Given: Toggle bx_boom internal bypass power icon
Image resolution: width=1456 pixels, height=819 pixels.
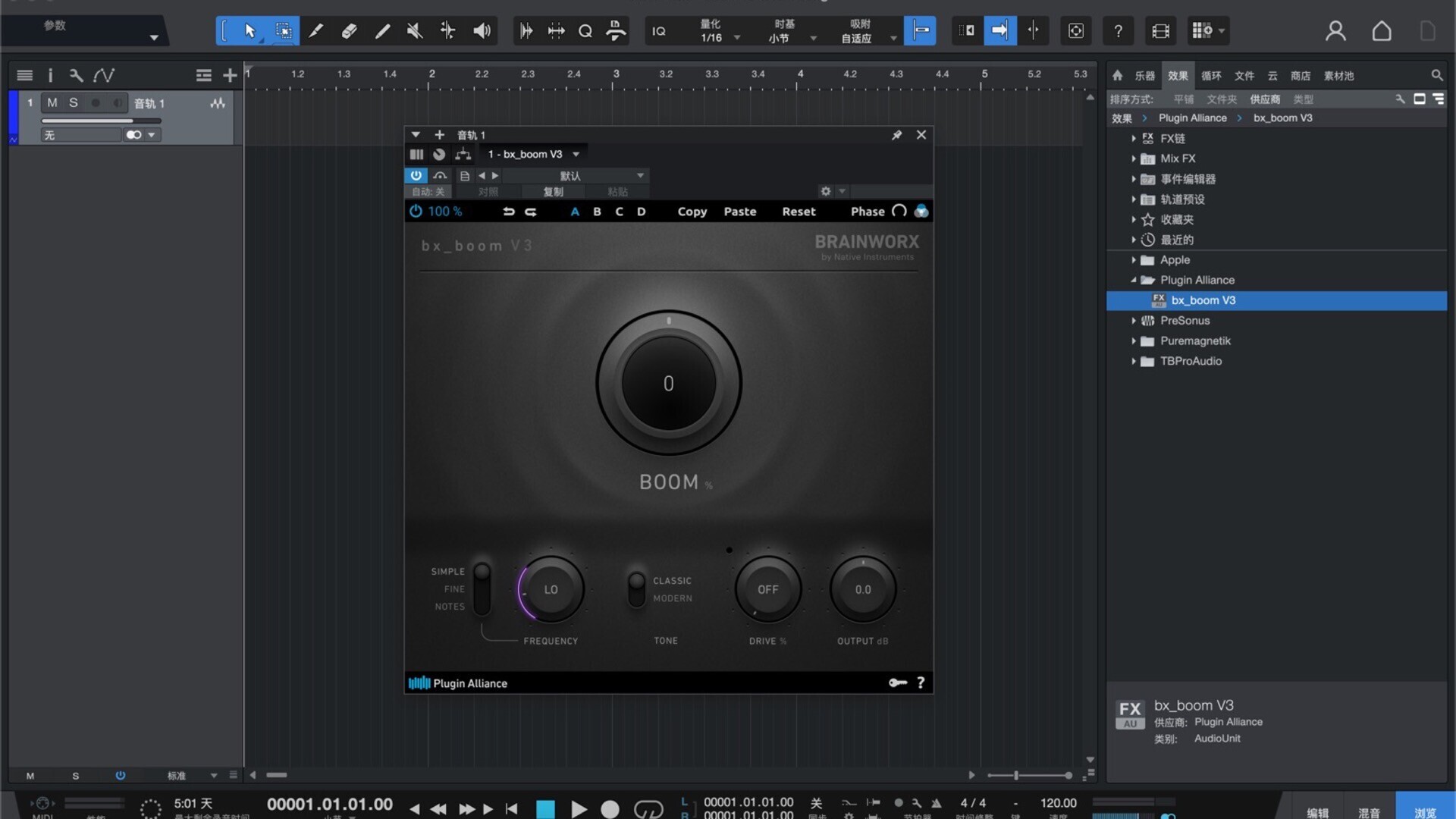Looking at the screenshot, I should pyautogui.click(x=416, y=212).
